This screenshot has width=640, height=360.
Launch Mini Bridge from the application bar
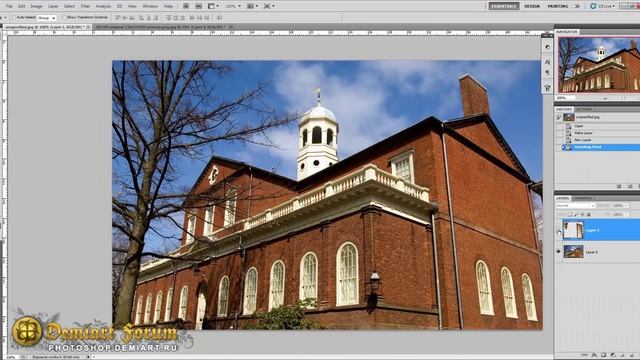[198, 6]
